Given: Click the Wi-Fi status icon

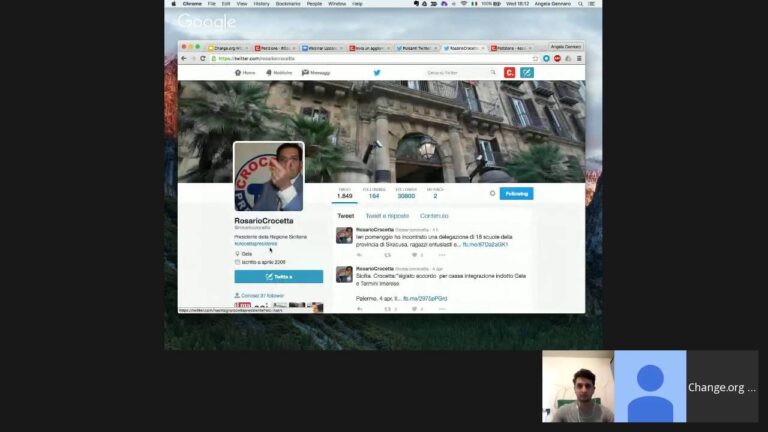Looking at the screenshot, I should point(463,3).
